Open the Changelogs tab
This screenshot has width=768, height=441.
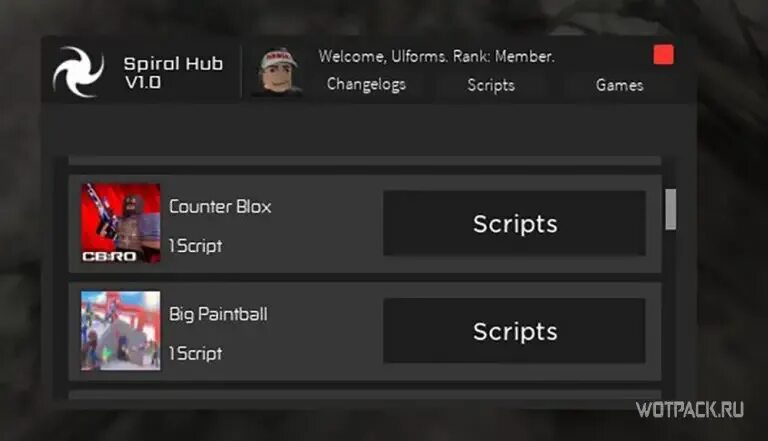click(366, 84)
